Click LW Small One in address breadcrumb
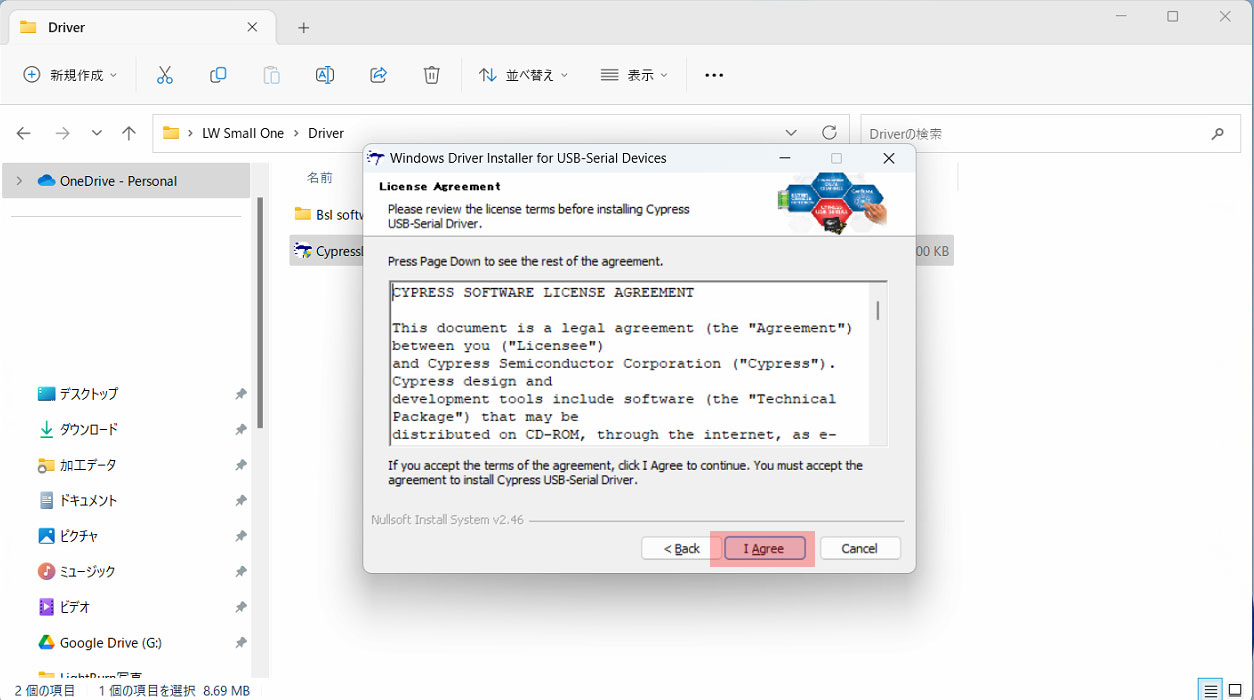Image resolution: width=1254 pixels, height=700 pixels. 243,133
